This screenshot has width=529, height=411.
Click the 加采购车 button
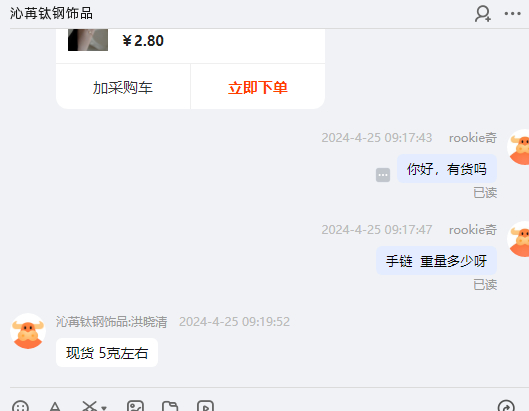pyautogui.click(x=123, y=87)
